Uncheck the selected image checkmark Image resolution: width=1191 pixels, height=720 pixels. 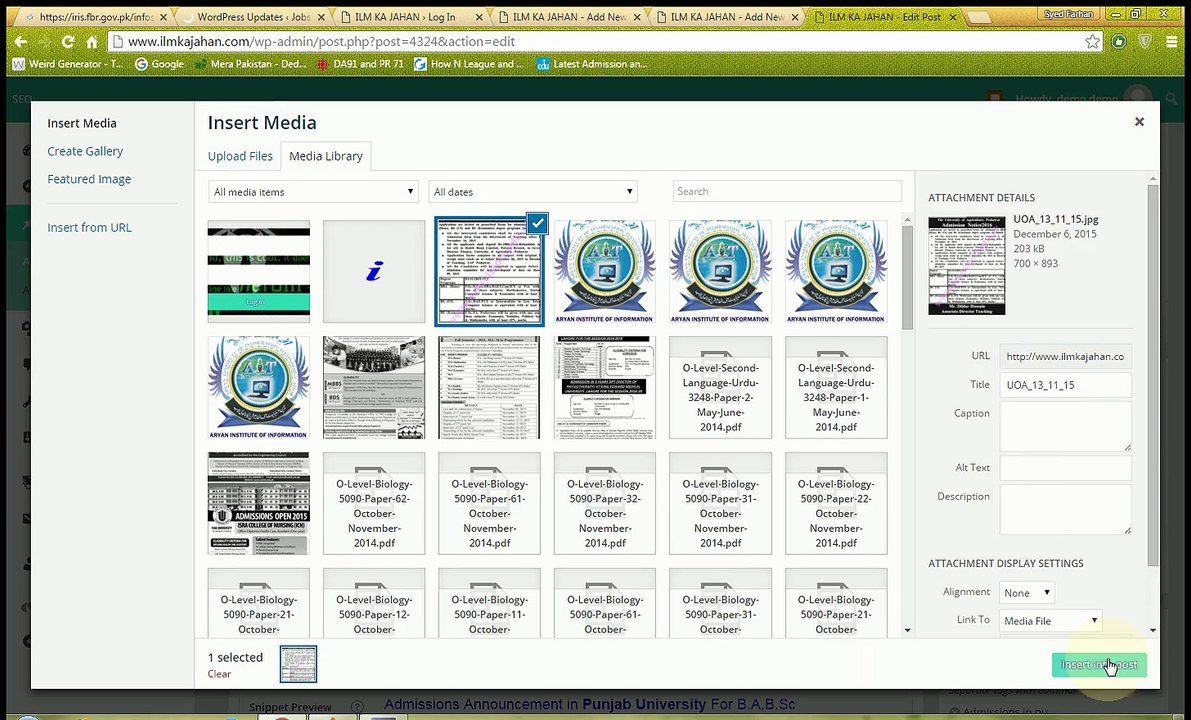coord(537,223)
